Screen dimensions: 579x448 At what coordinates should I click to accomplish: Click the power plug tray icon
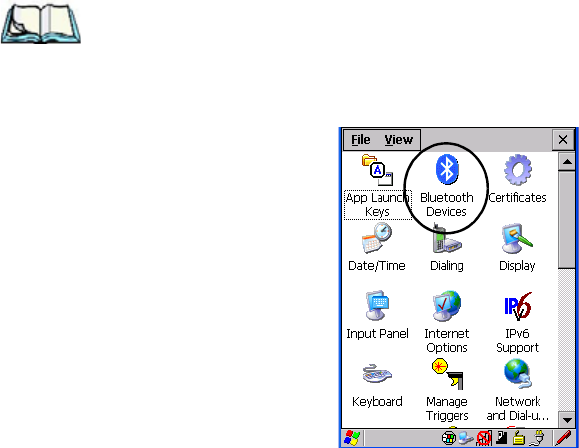point(537,438)
